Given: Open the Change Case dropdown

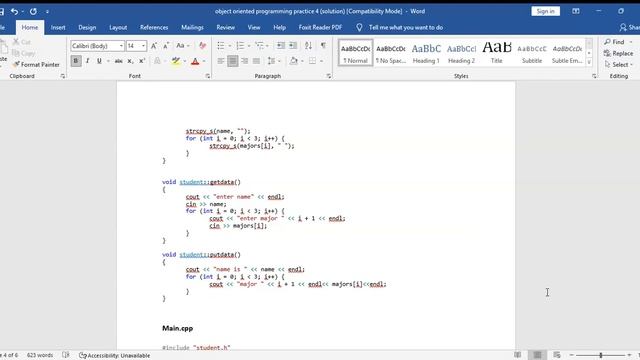Looking at the screenshot, I should click(x=182, y=46).
